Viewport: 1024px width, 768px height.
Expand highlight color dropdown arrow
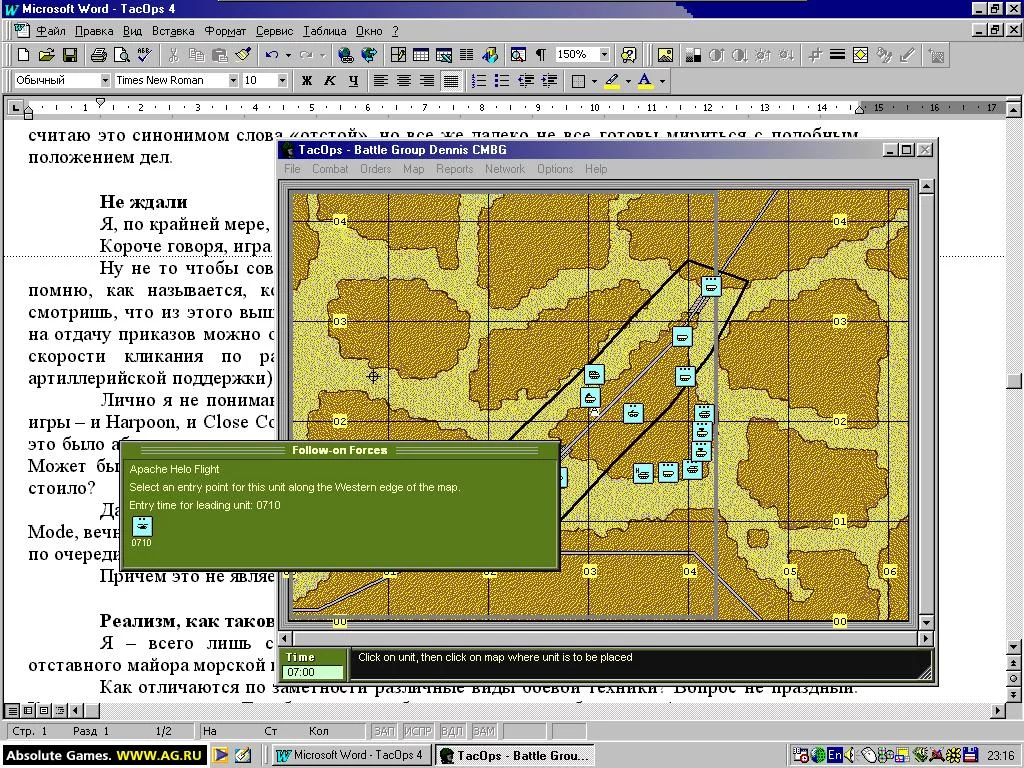coord(628,81)
